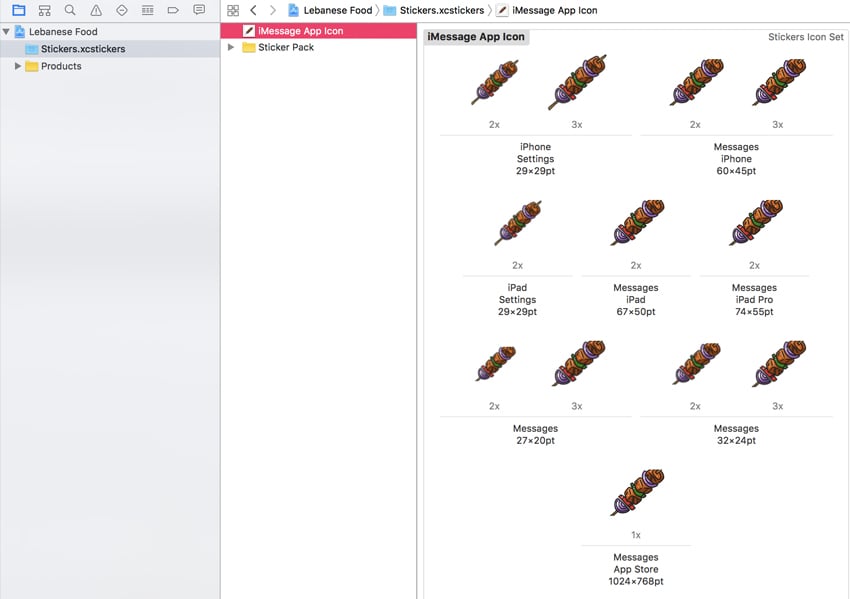
Task: Select Messages 32×24pt 3x icon
Action: click(x=778, y=363)
